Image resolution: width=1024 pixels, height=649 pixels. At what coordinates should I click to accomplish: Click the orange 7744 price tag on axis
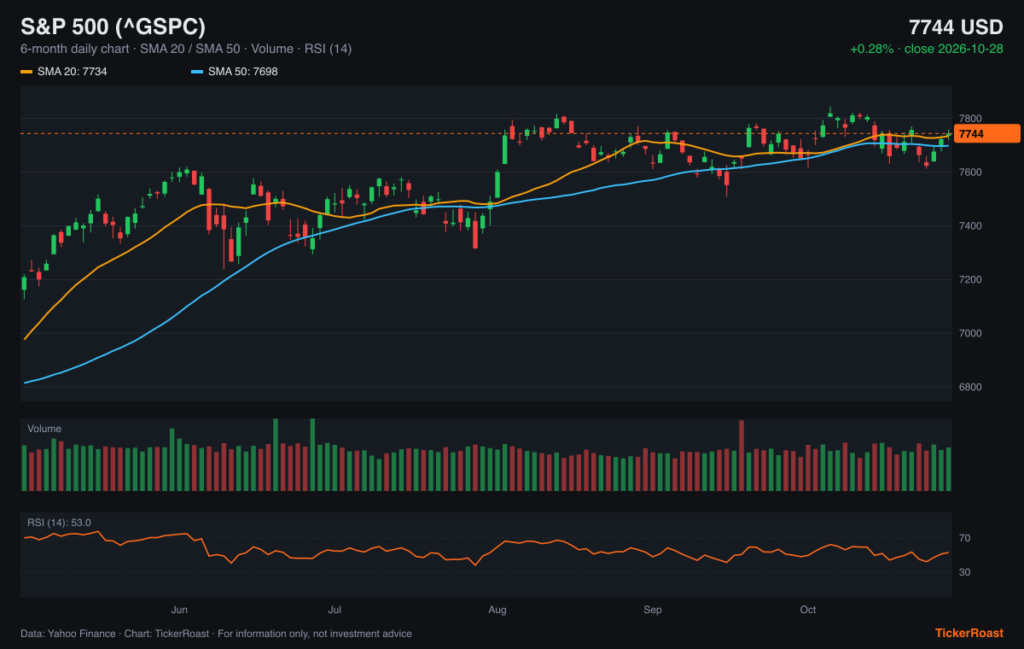987,134
